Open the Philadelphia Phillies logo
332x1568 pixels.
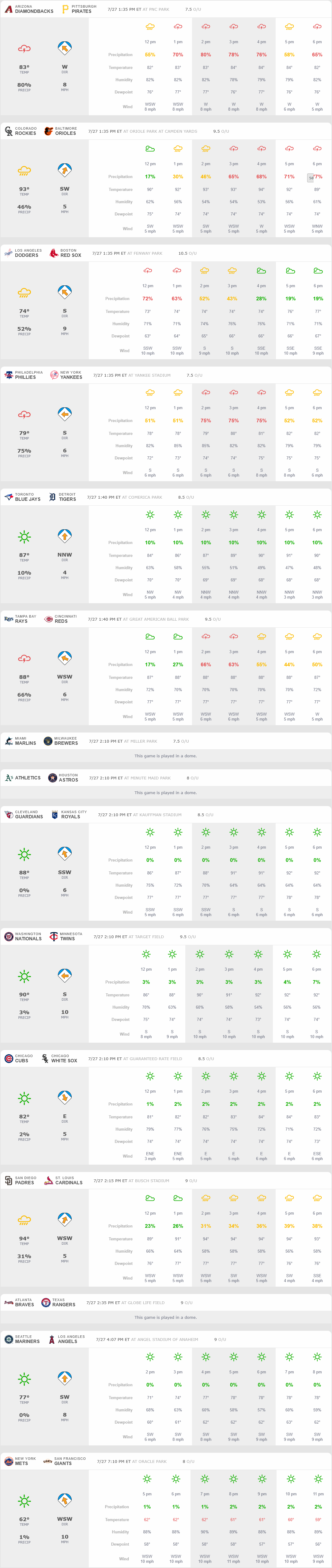point(9,375)
